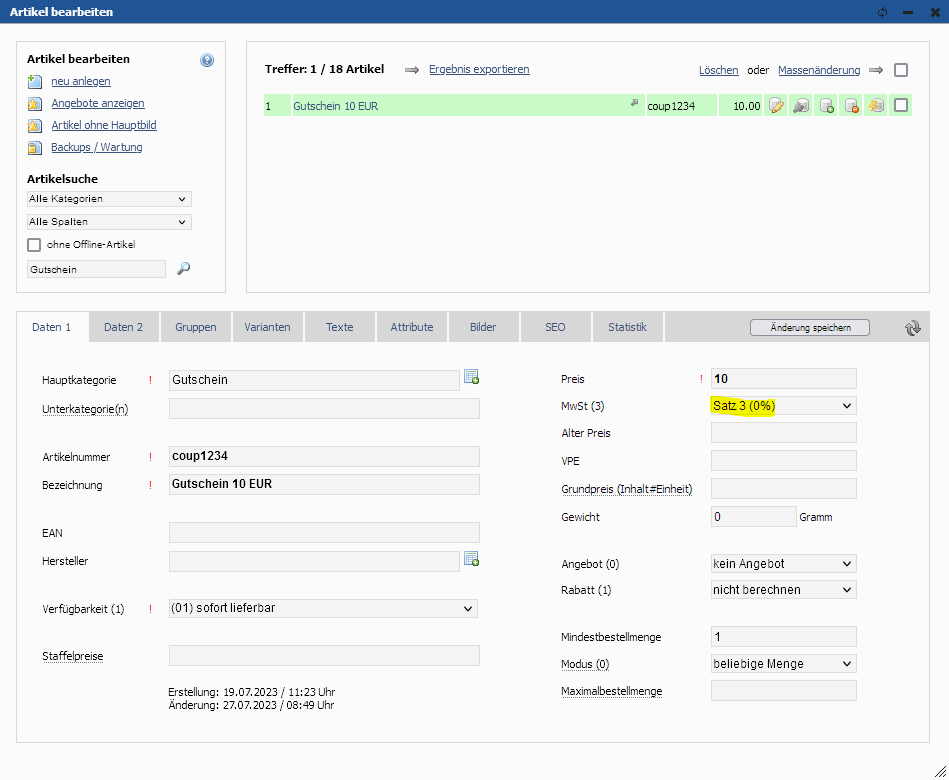
Task: Click the 'Ergebnis exportieren' link
Action: click(479, 70)
